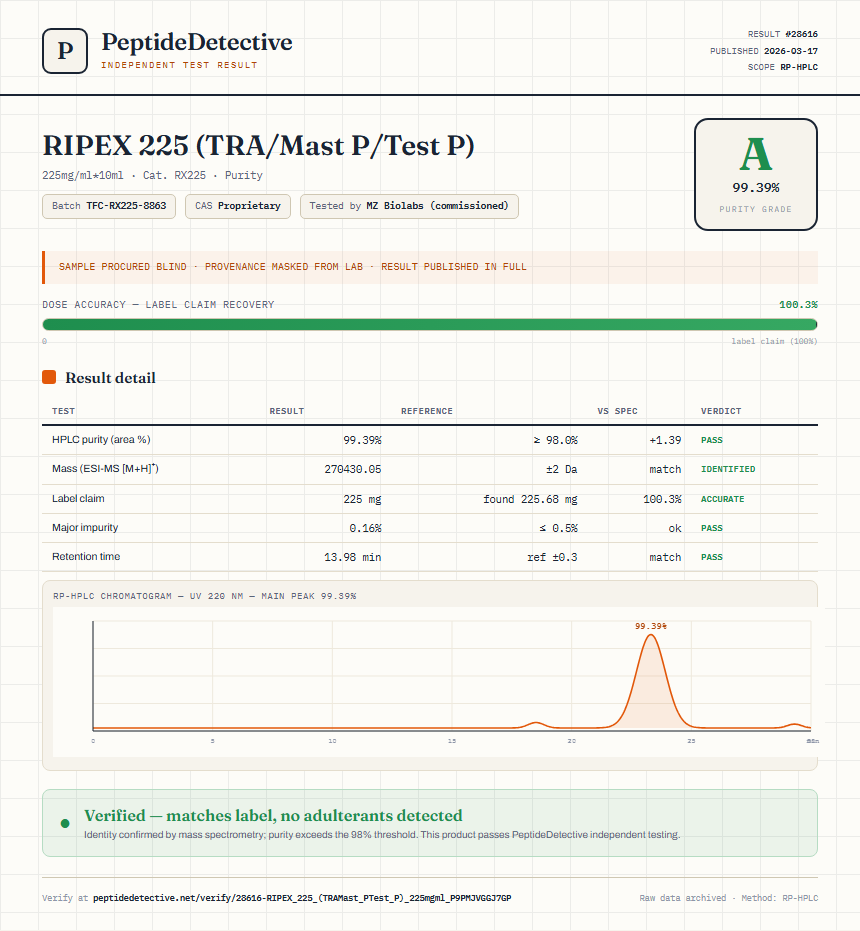Click the +1.39 vs spec value
Viewport: 860px width, 931px height.
pyautogui.click(x=665, y=440)
